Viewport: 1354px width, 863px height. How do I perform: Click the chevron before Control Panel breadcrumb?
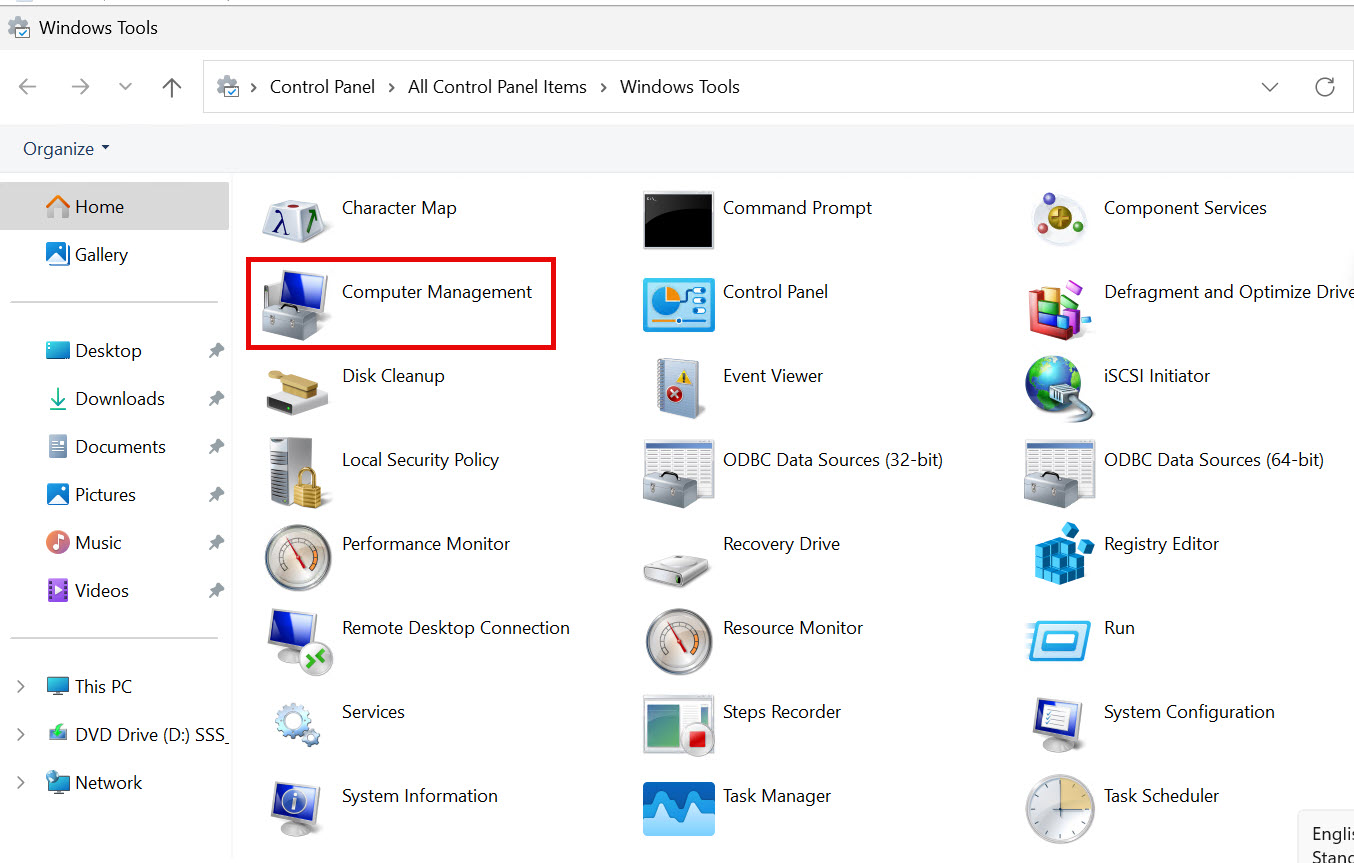click(x=254, y=87)
